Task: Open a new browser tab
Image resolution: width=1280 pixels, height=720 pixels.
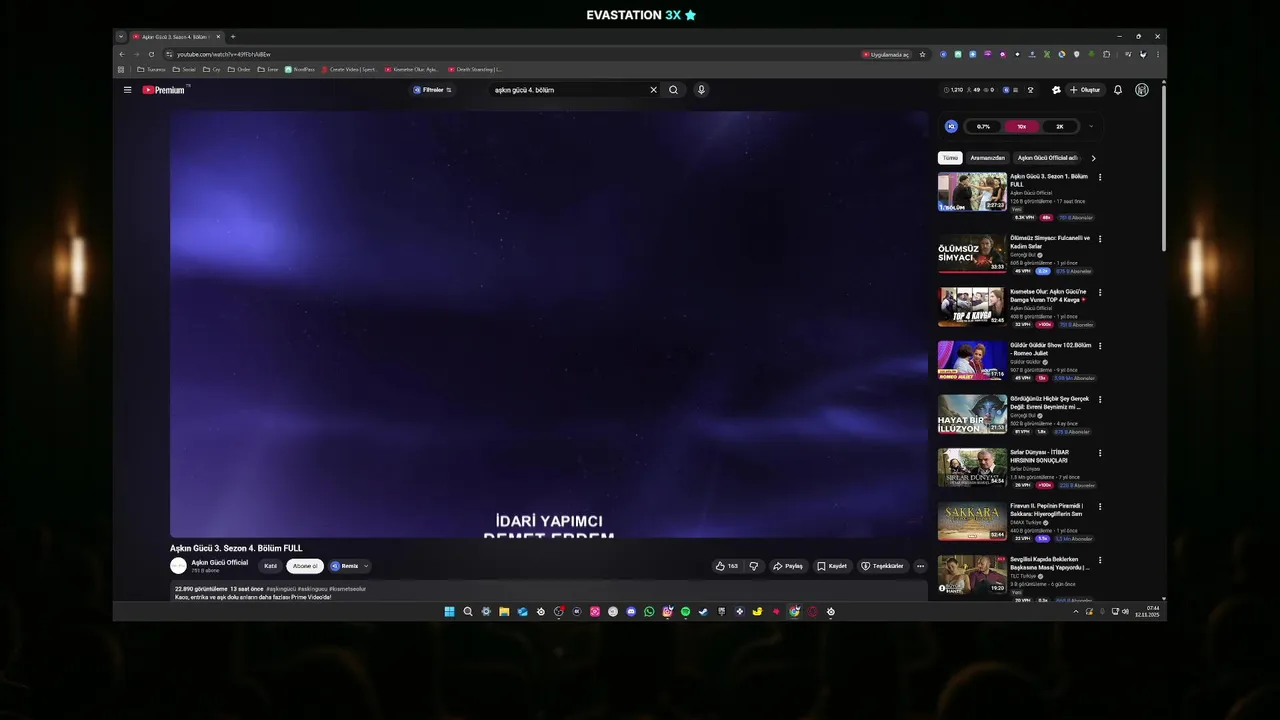Action: [233, 37]
